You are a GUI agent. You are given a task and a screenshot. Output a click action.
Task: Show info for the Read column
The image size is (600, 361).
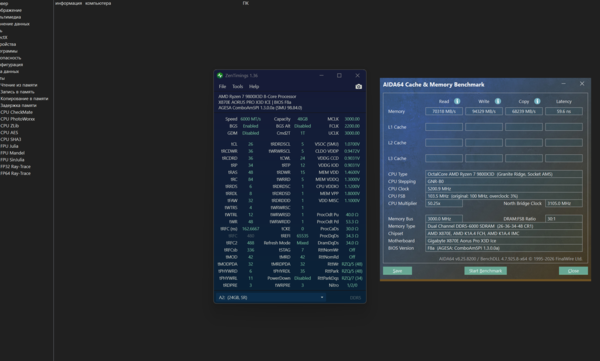click(457, 101)
